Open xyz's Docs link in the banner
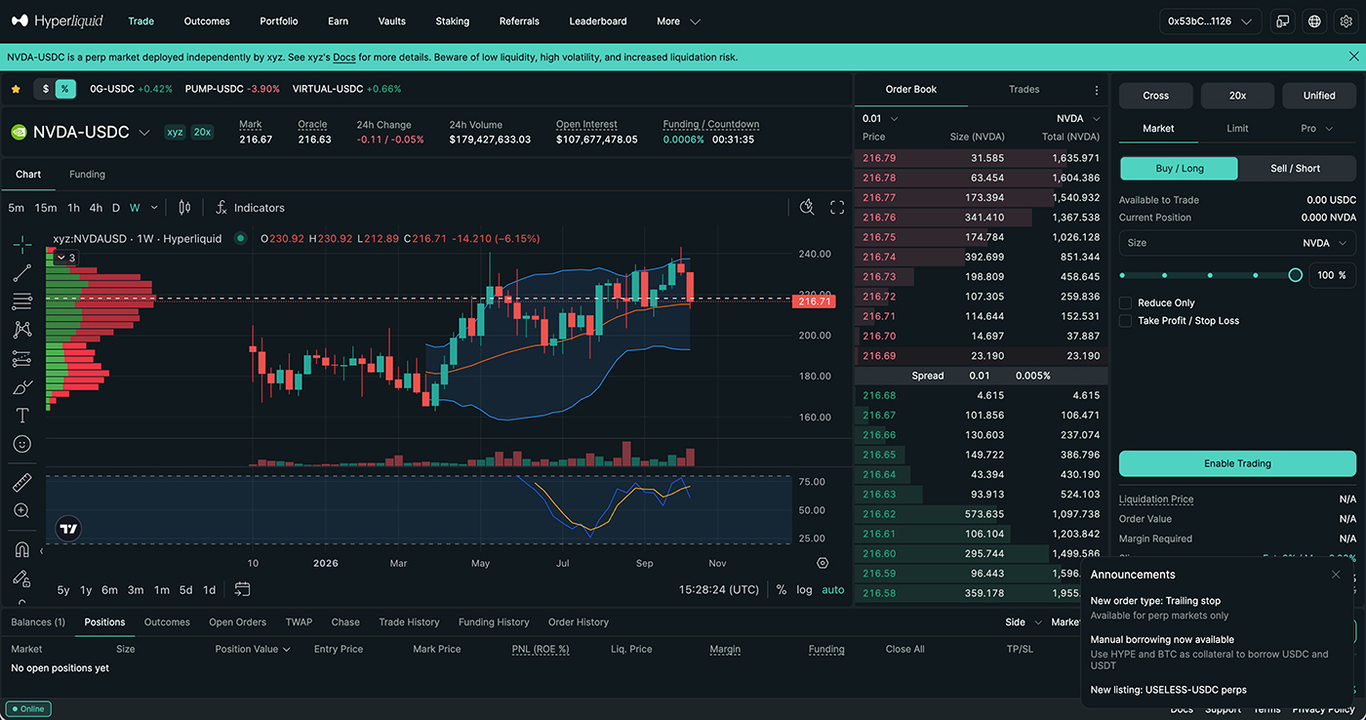Screen dimensions: 1366x720 click(x=344, y=57)
